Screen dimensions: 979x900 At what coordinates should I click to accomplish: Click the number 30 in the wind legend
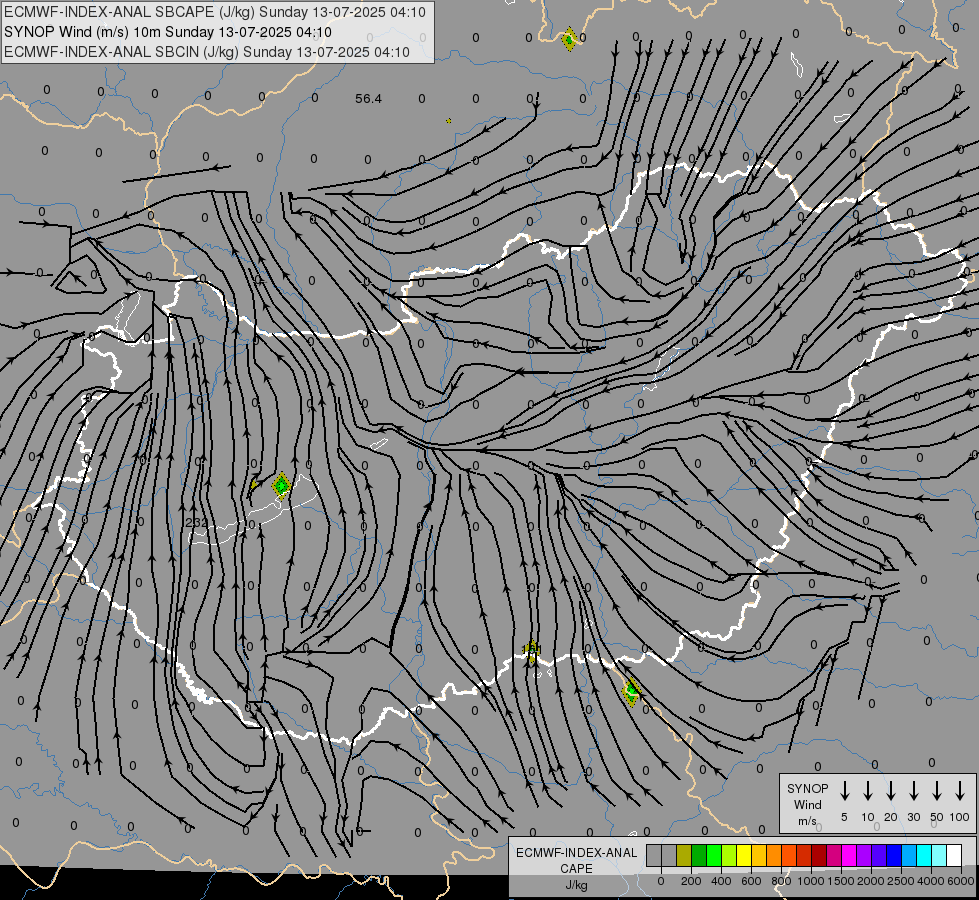coord(913,817)
